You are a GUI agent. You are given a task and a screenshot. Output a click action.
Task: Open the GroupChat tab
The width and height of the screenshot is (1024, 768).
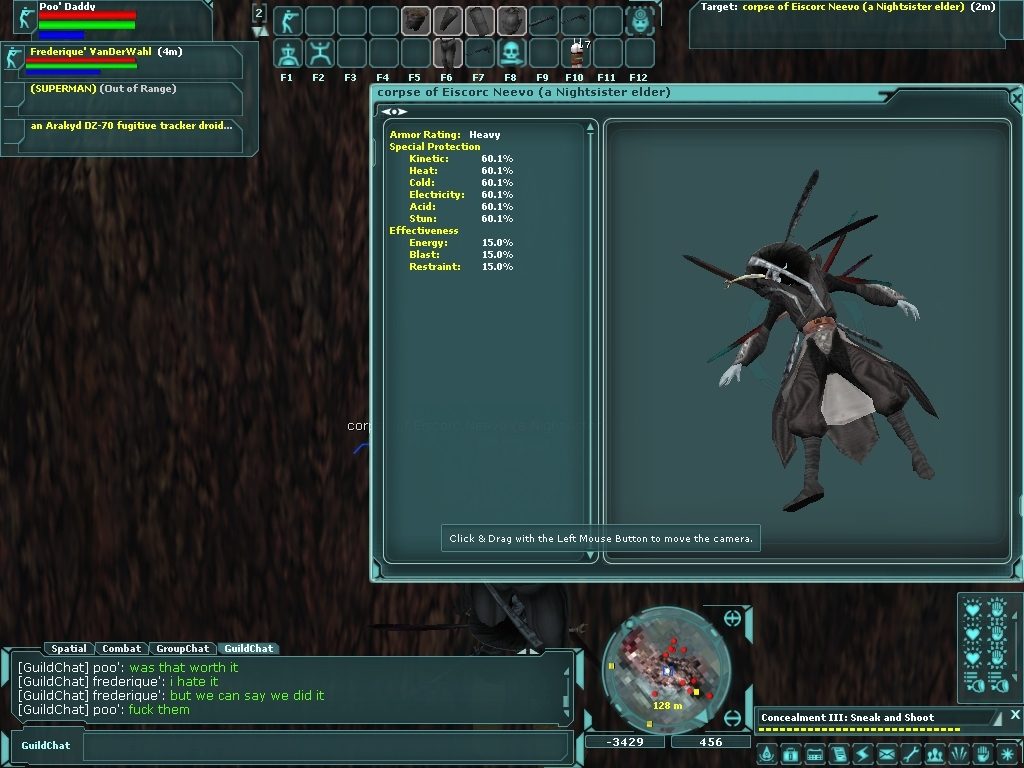(182, 648)
